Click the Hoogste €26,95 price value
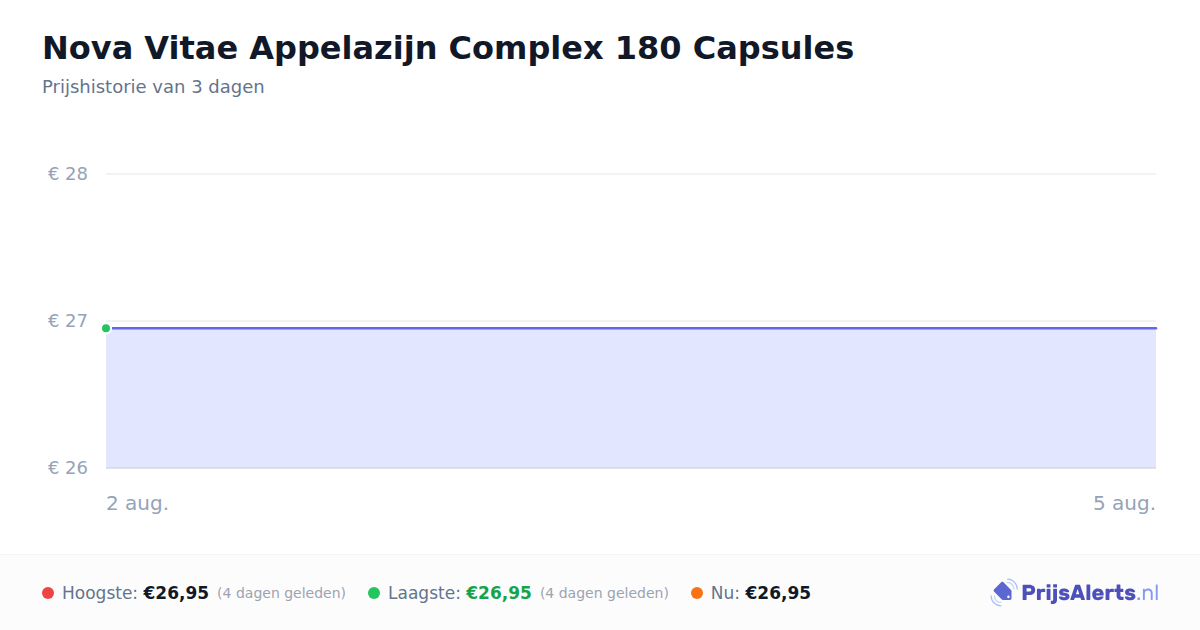The image size is (1200, 630). pyautogui.click(x=176, y=593)
